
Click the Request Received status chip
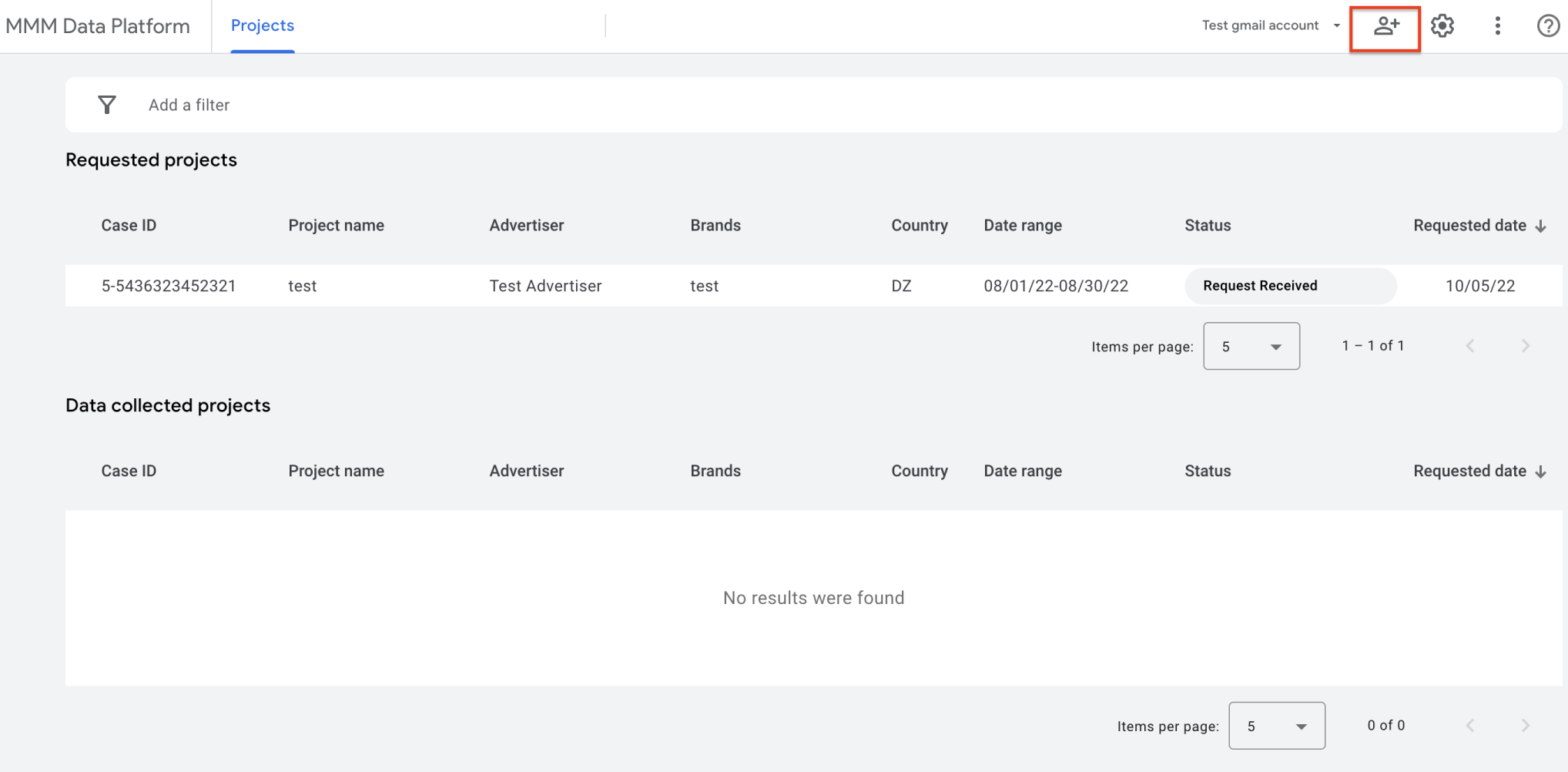(x=1260, y=286)
